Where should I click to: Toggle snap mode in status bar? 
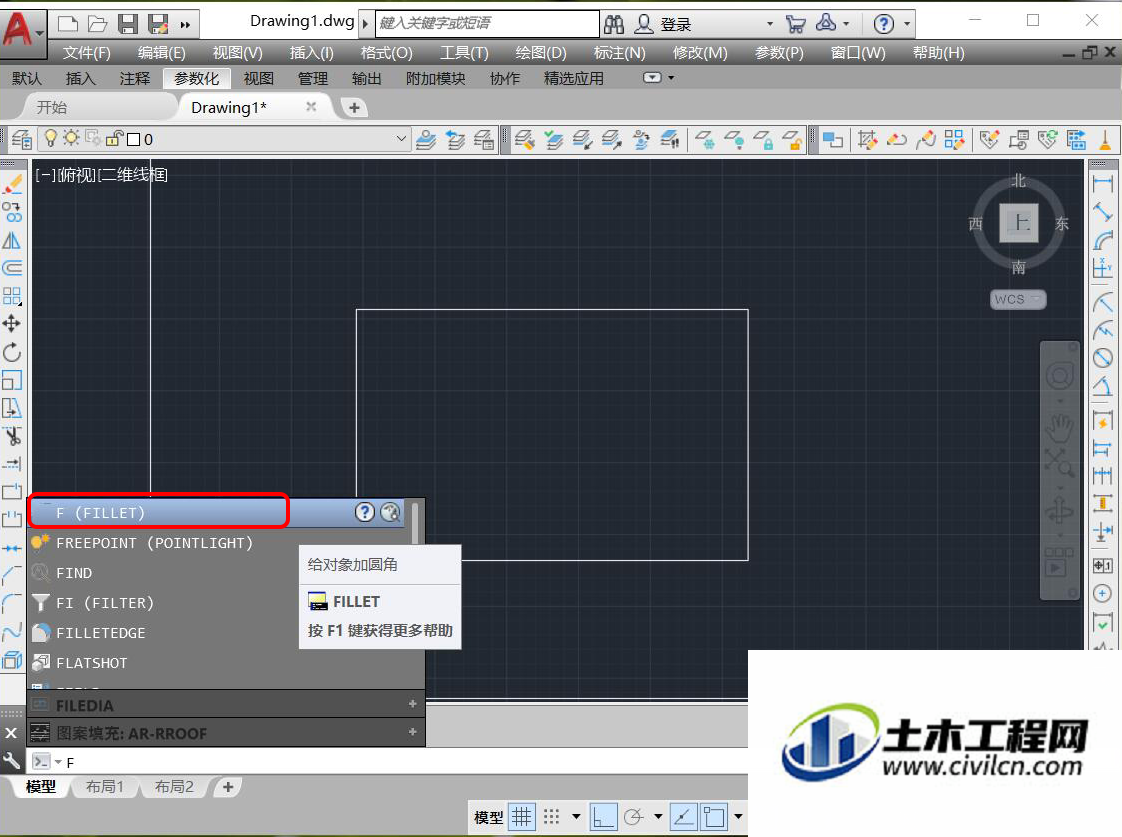point(551,816)
